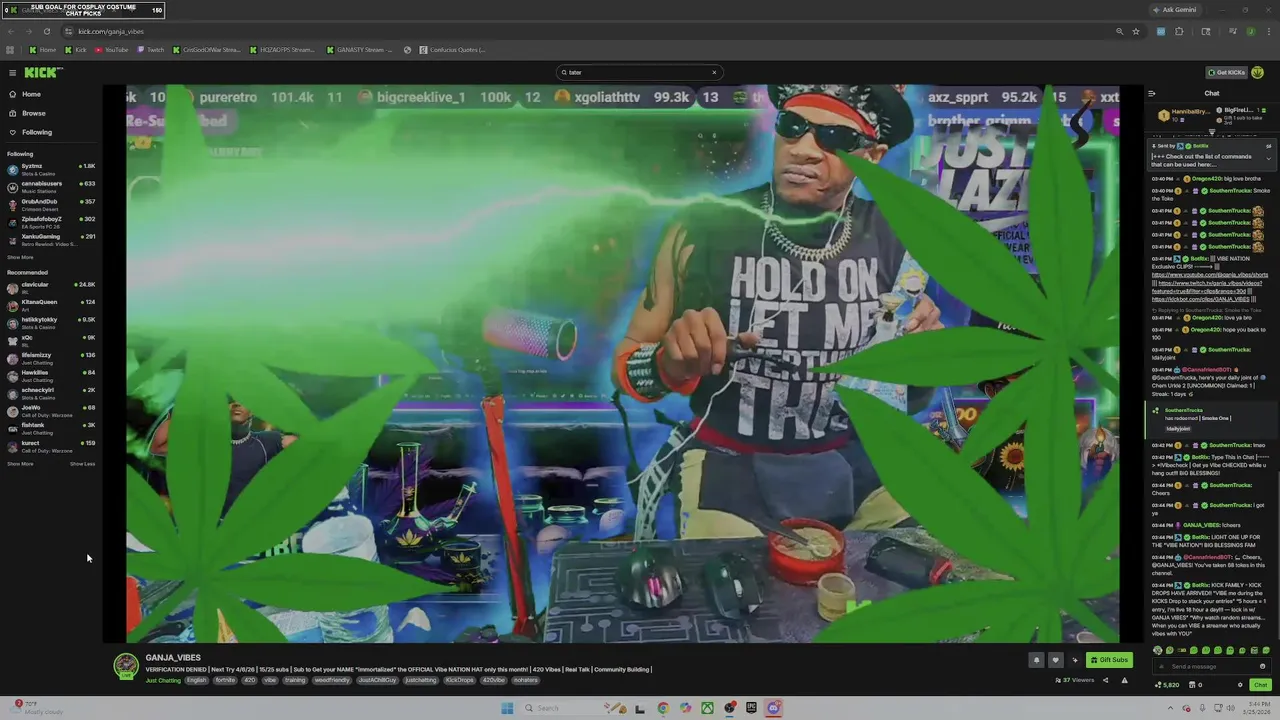Open the YouTube bookmark

[111, 49]
